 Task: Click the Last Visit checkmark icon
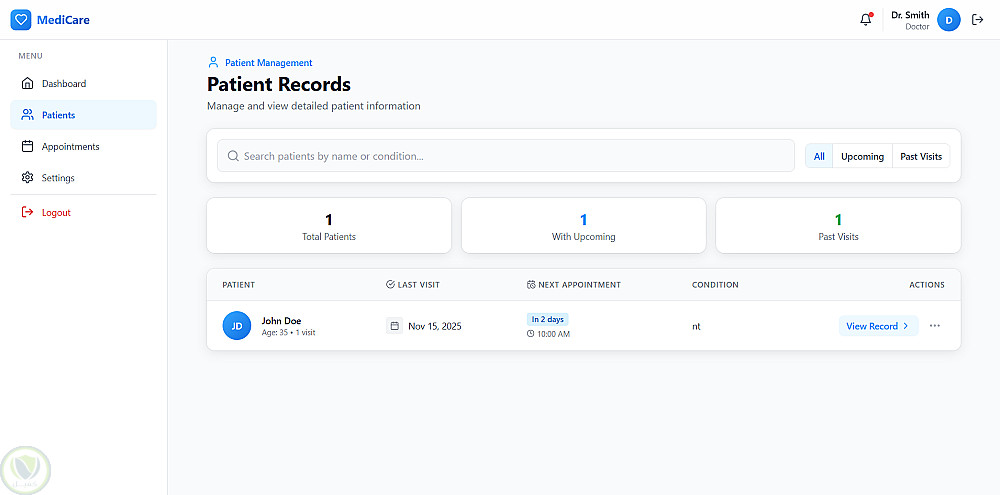click(390, 284)
